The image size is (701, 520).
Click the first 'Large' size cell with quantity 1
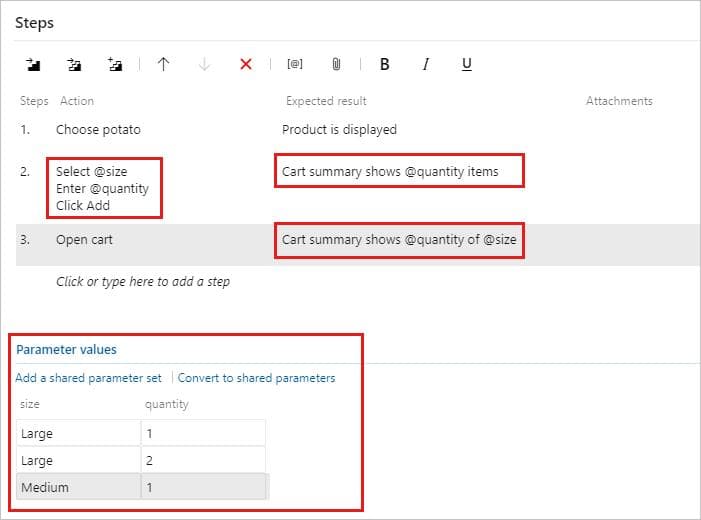[x=78, y=433]
